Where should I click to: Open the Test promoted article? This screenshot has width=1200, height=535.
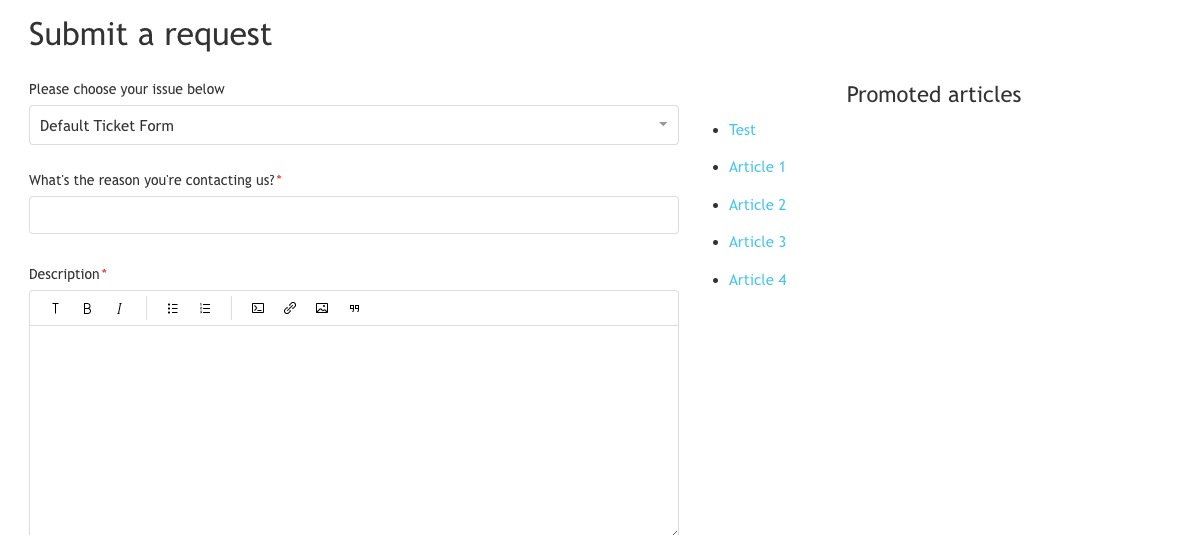coord(742,130)
